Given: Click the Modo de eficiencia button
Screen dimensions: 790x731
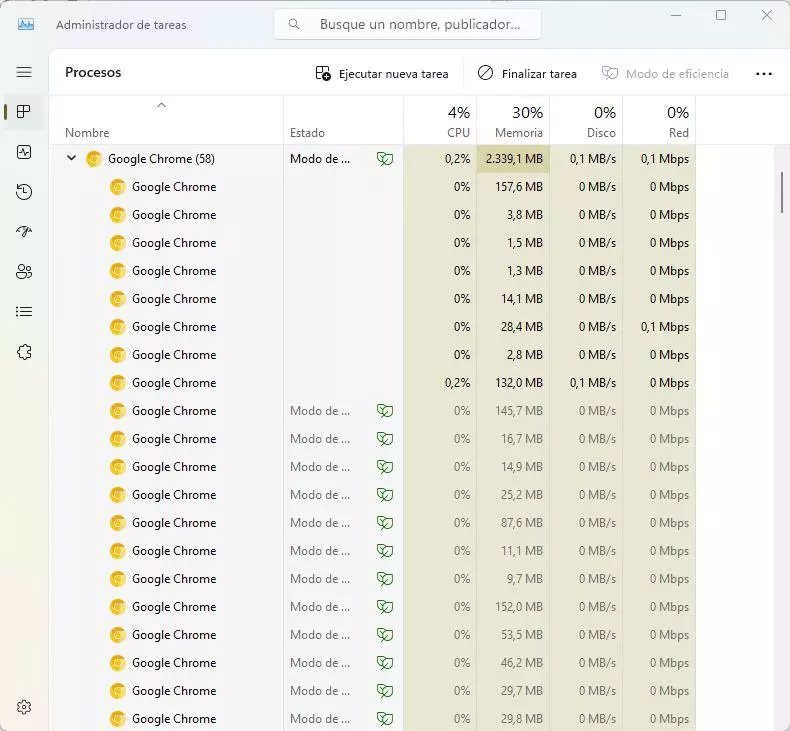Looking at the screenshot, I should (665, 74).
